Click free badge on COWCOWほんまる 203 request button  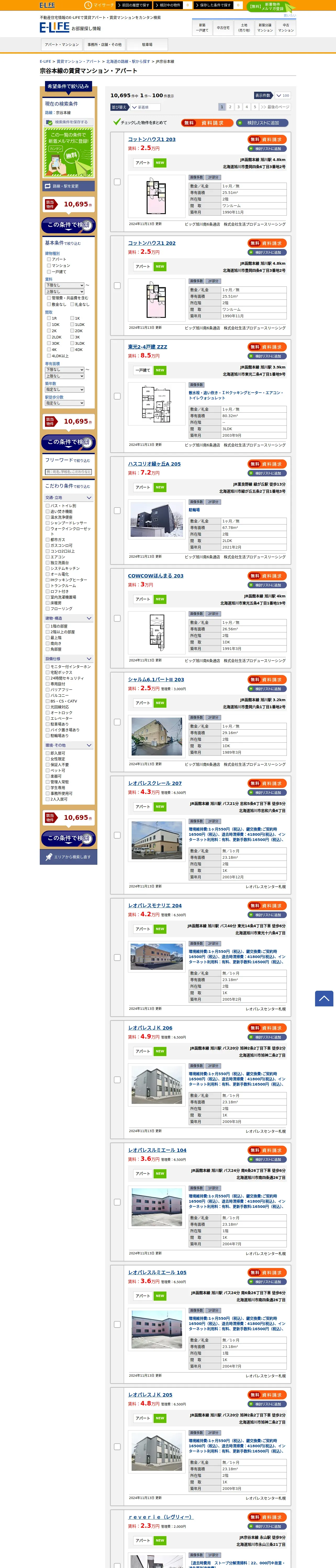255,576
